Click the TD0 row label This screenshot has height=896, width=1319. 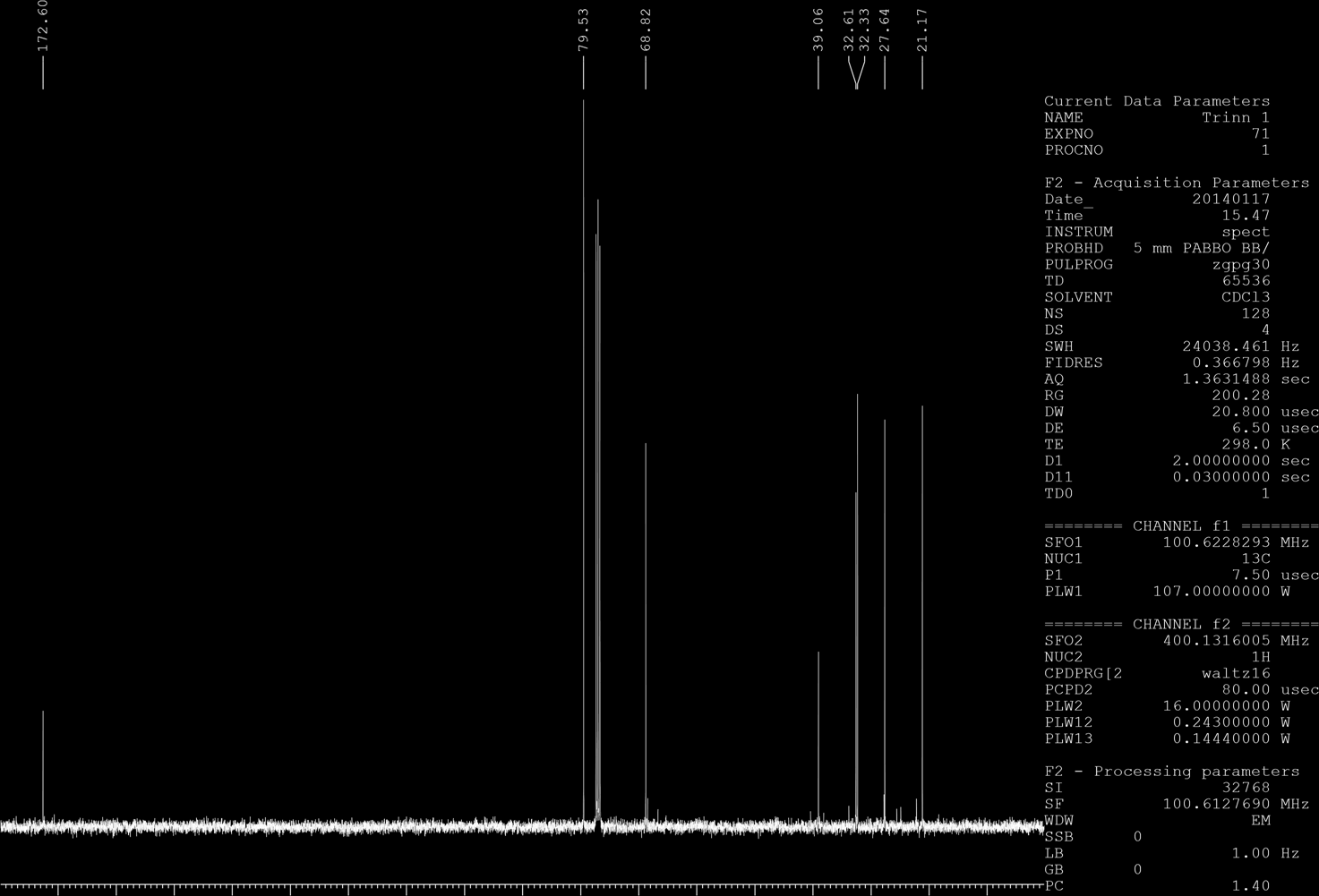pyautogui.click(x=1058, y=493)
